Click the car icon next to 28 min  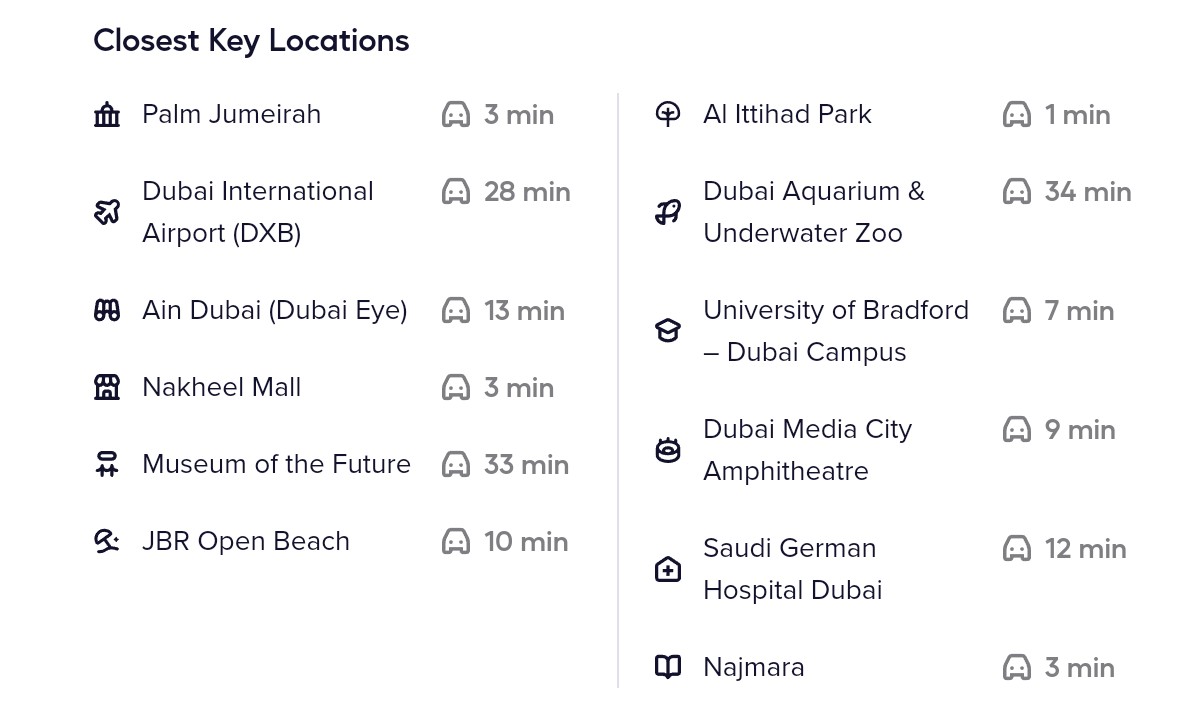click(456, 192)
